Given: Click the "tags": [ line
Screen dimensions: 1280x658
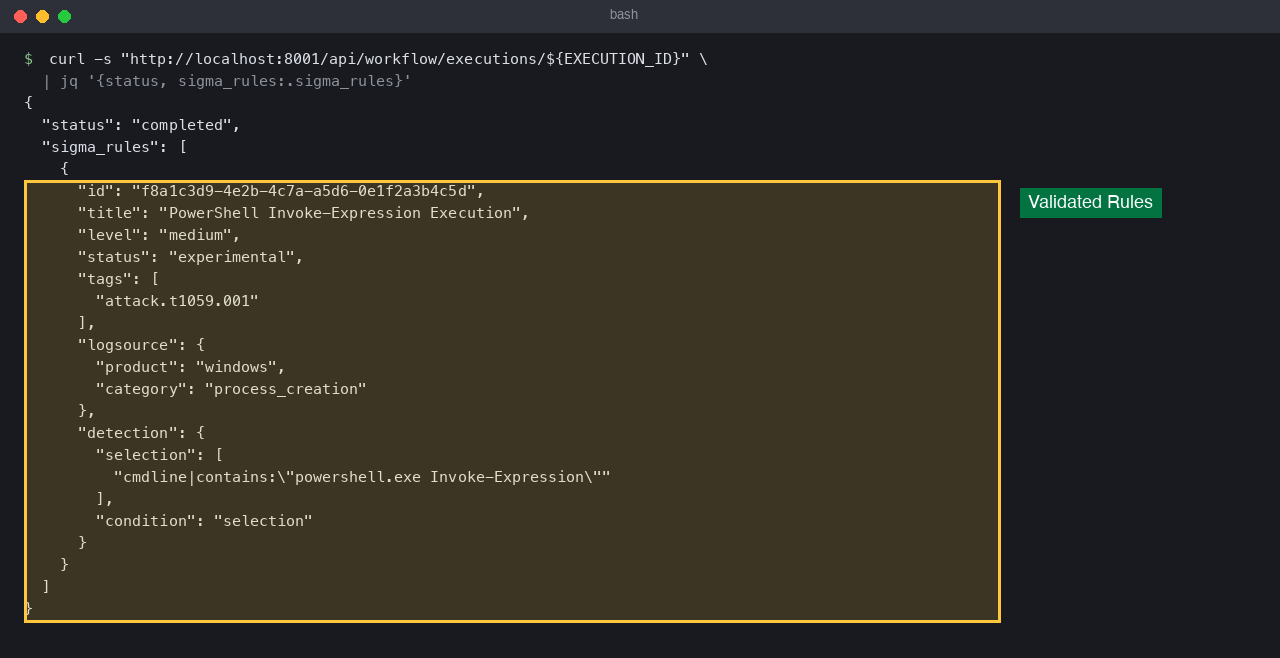Looking at the screenshot, I should click(x=118, y=279).
